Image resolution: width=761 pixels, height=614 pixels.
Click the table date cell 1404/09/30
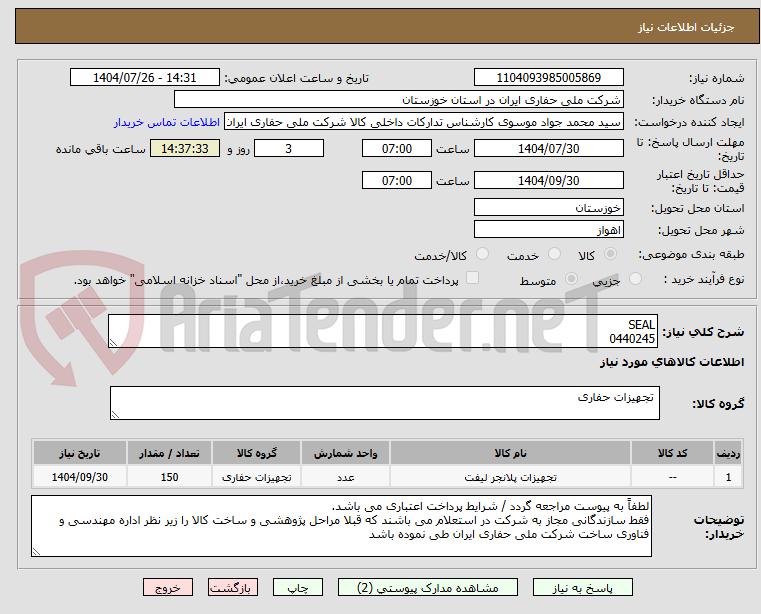coord(80,478)
